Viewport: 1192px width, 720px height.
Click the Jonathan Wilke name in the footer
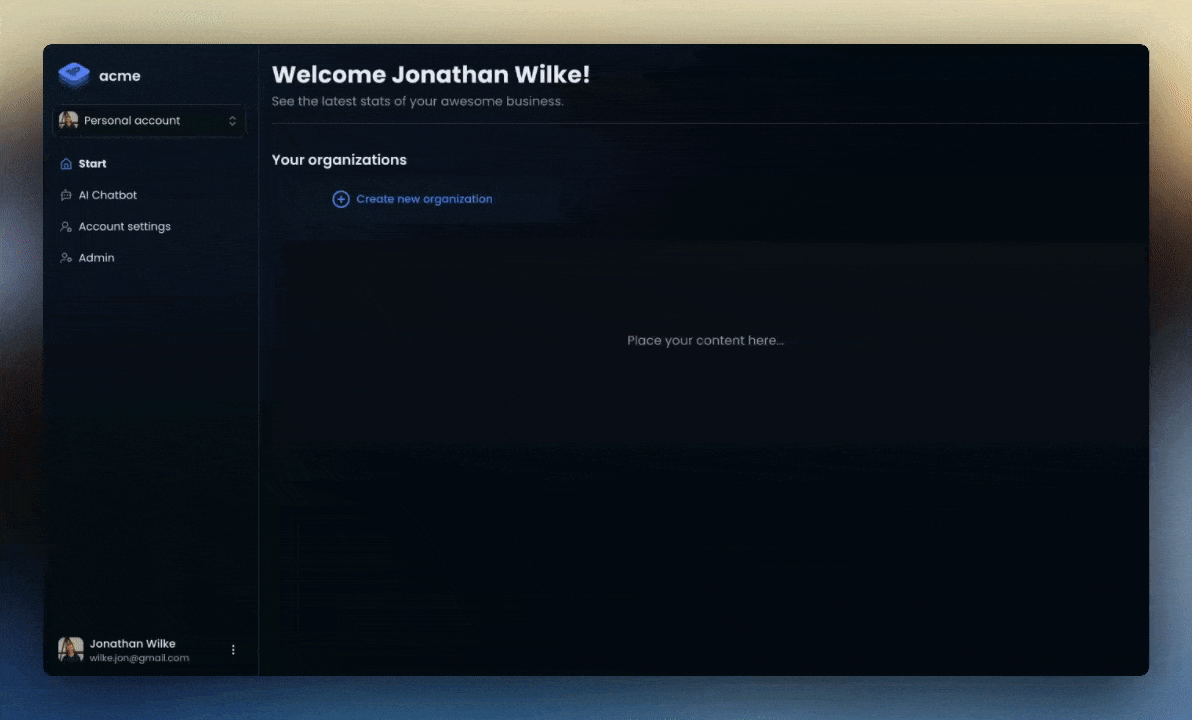point(133,644)
